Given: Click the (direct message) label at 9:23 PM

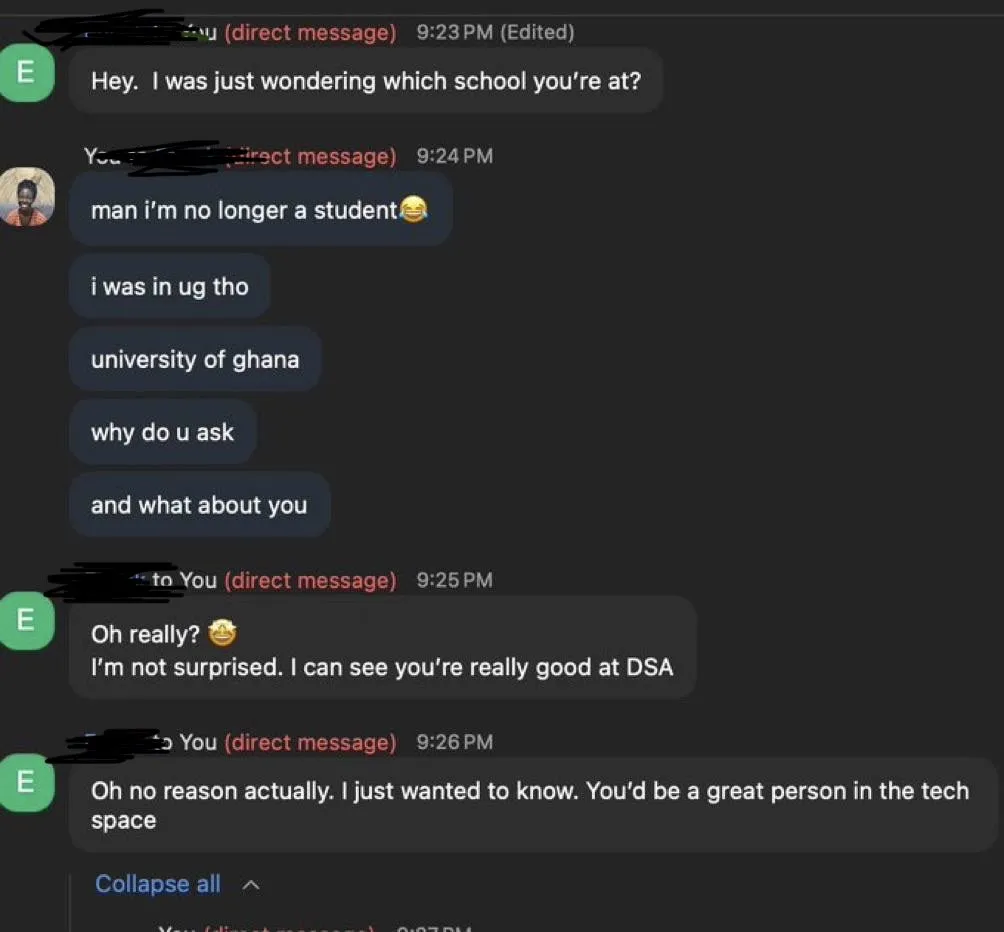Looking at the screenshot, I should pyautogui.click(x=311, y=32).
